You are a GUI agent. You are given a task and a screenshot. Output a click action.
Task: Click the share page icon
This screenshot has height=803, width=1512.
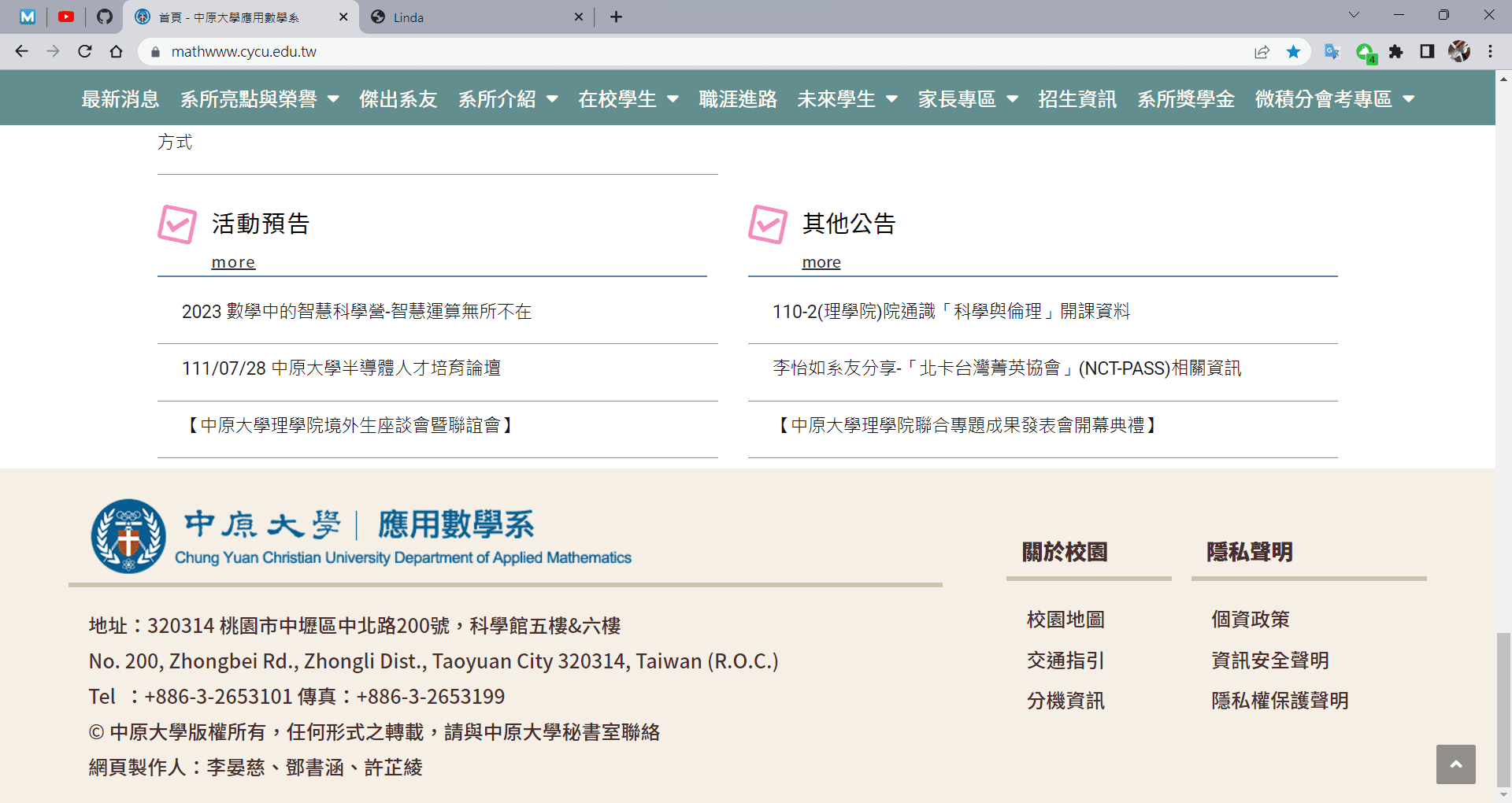pos(1262,51)
